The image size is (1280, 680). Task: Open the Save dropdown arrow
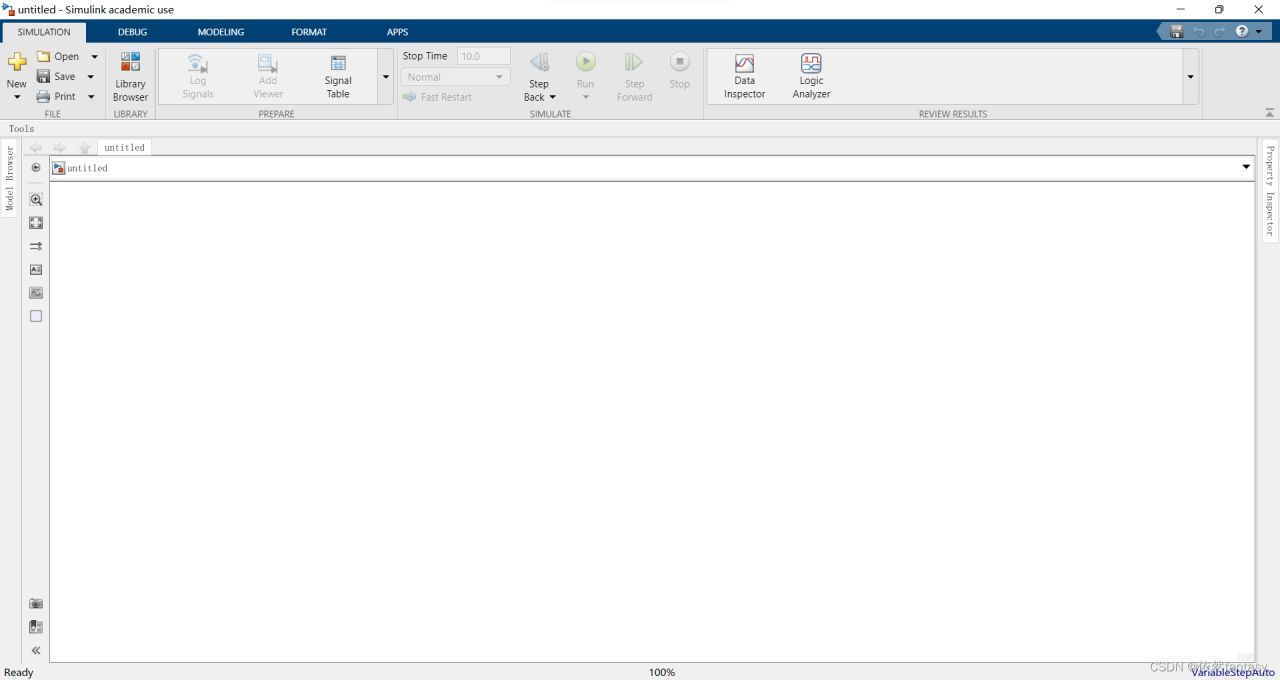tap(91, 77)
